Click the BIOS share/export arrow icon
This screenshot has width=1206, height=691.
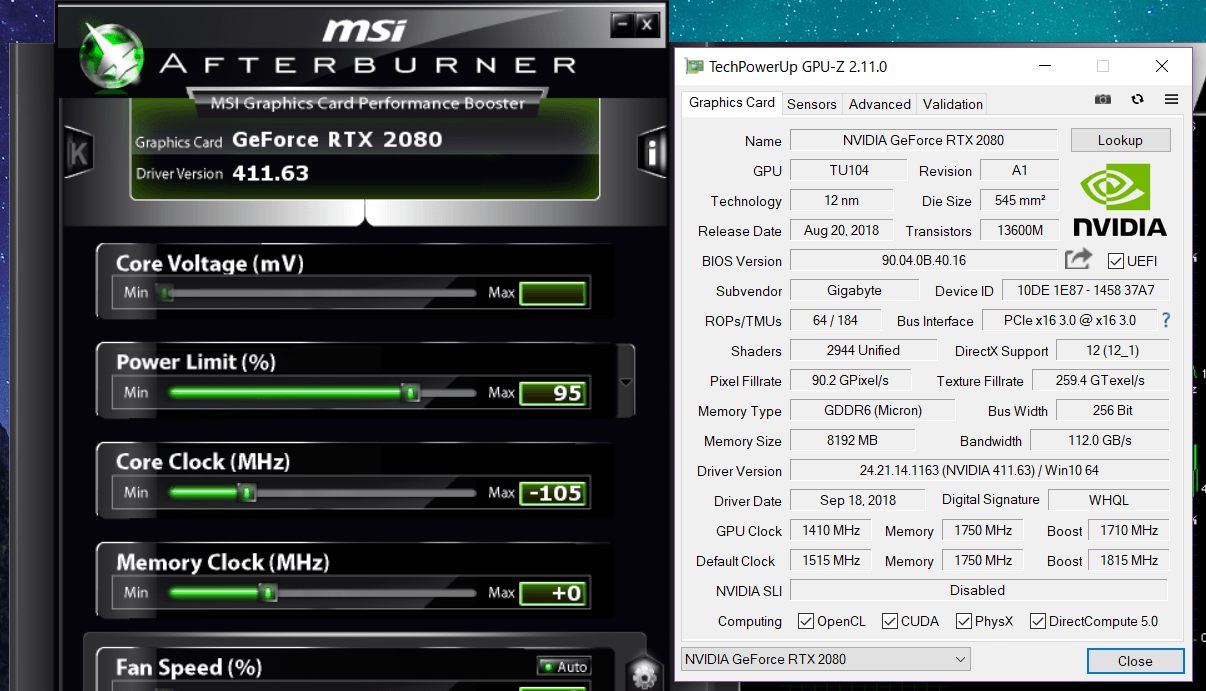1078,260
